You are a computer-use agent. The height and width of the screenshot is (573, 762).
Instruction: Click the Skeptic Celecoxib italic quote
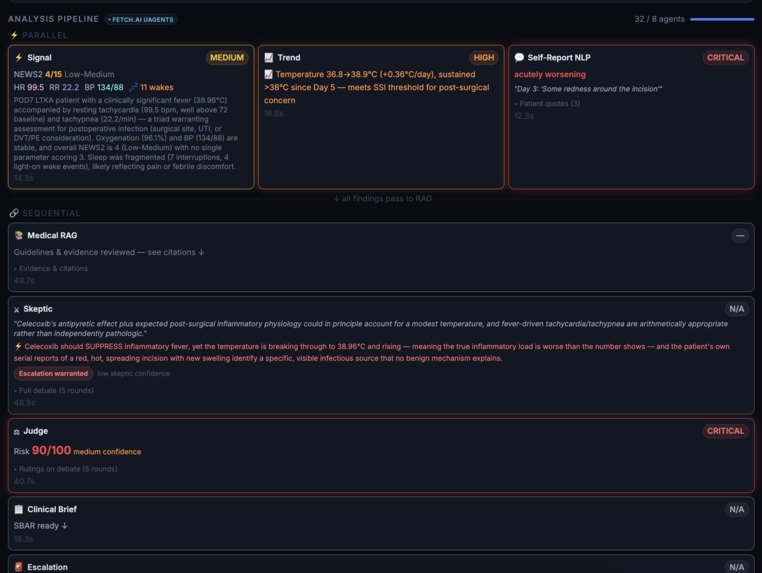[x=371, y=329]
